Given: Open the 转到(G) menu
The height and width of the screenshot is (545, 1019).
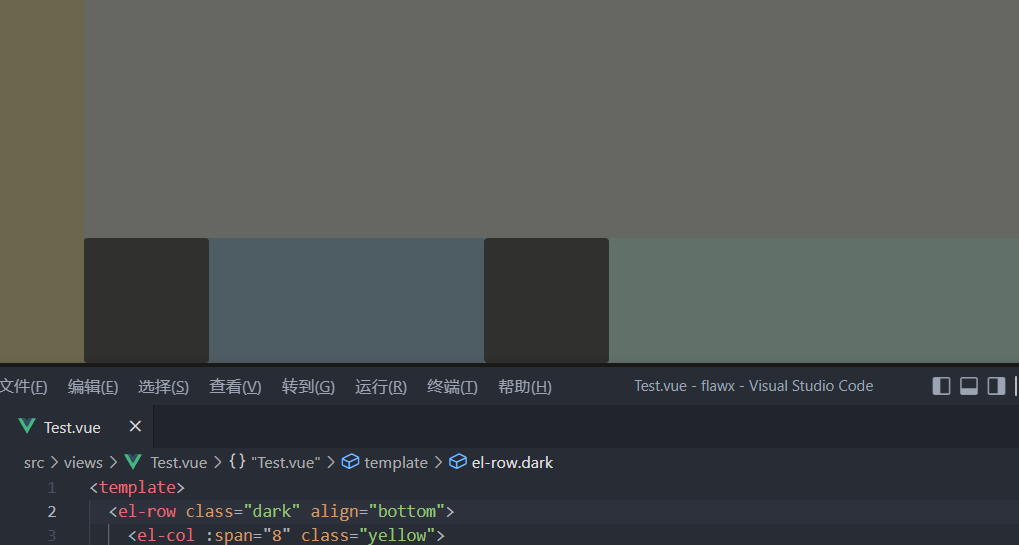Looking at the screenshot, I should click(308, 387).
